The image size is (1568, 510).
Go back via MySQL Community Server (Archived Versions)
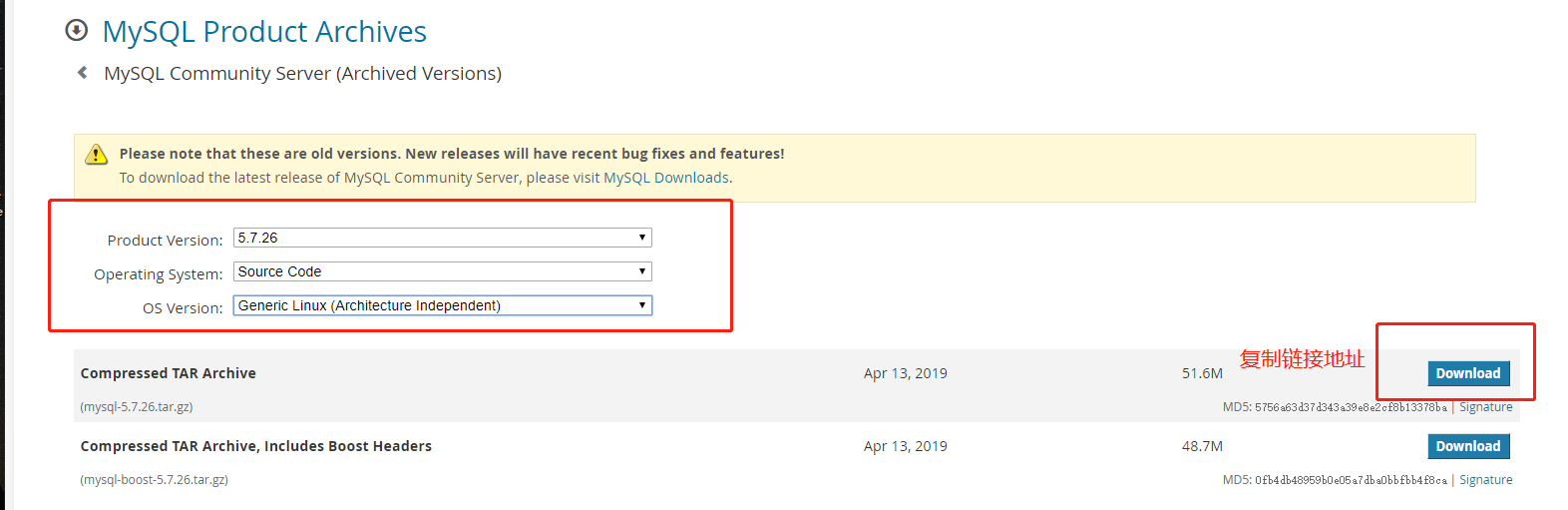pyautogui.click(x=302, y=74)
